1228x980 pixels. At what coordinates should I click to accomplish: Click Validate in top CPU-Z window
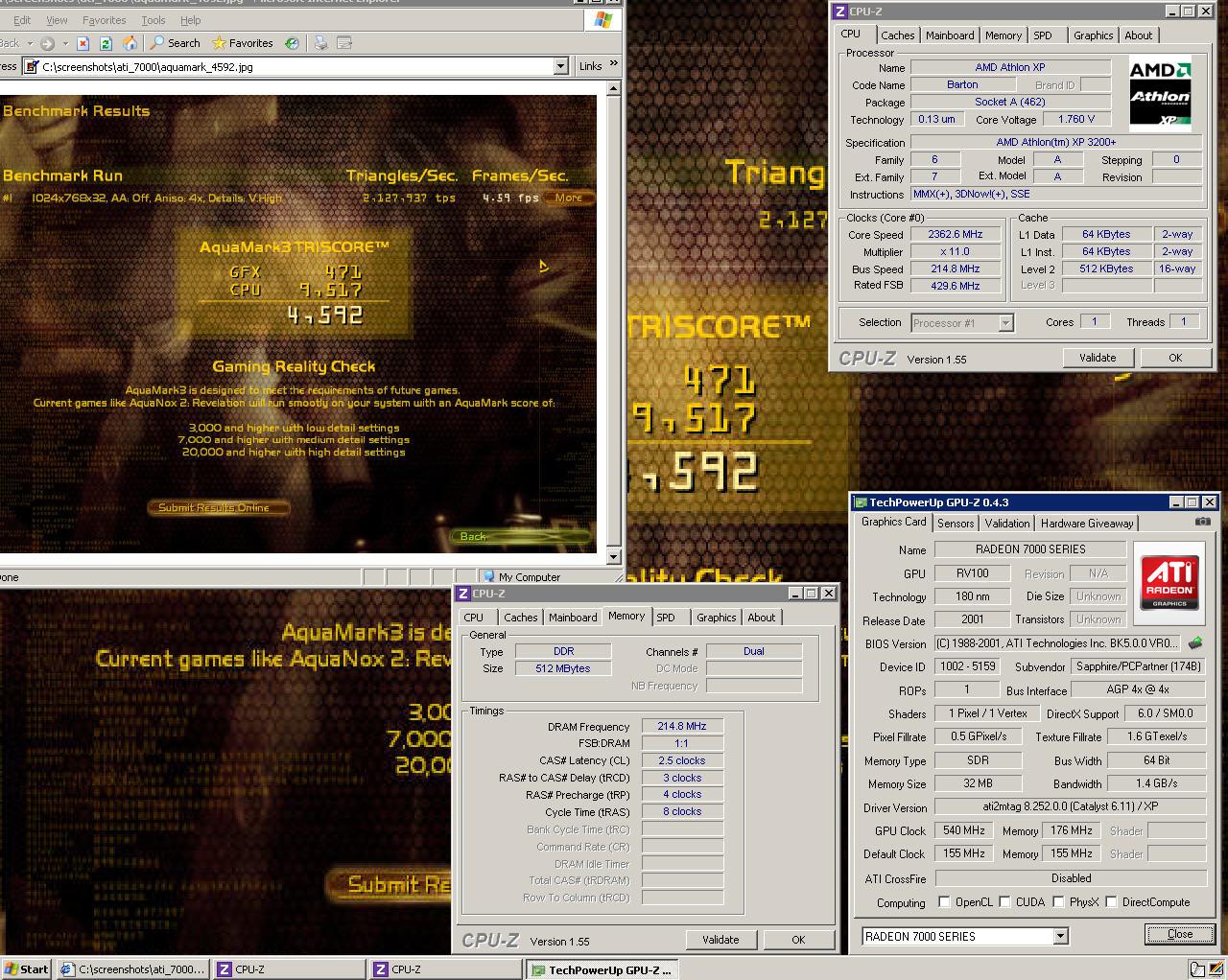pos(1098,358)
